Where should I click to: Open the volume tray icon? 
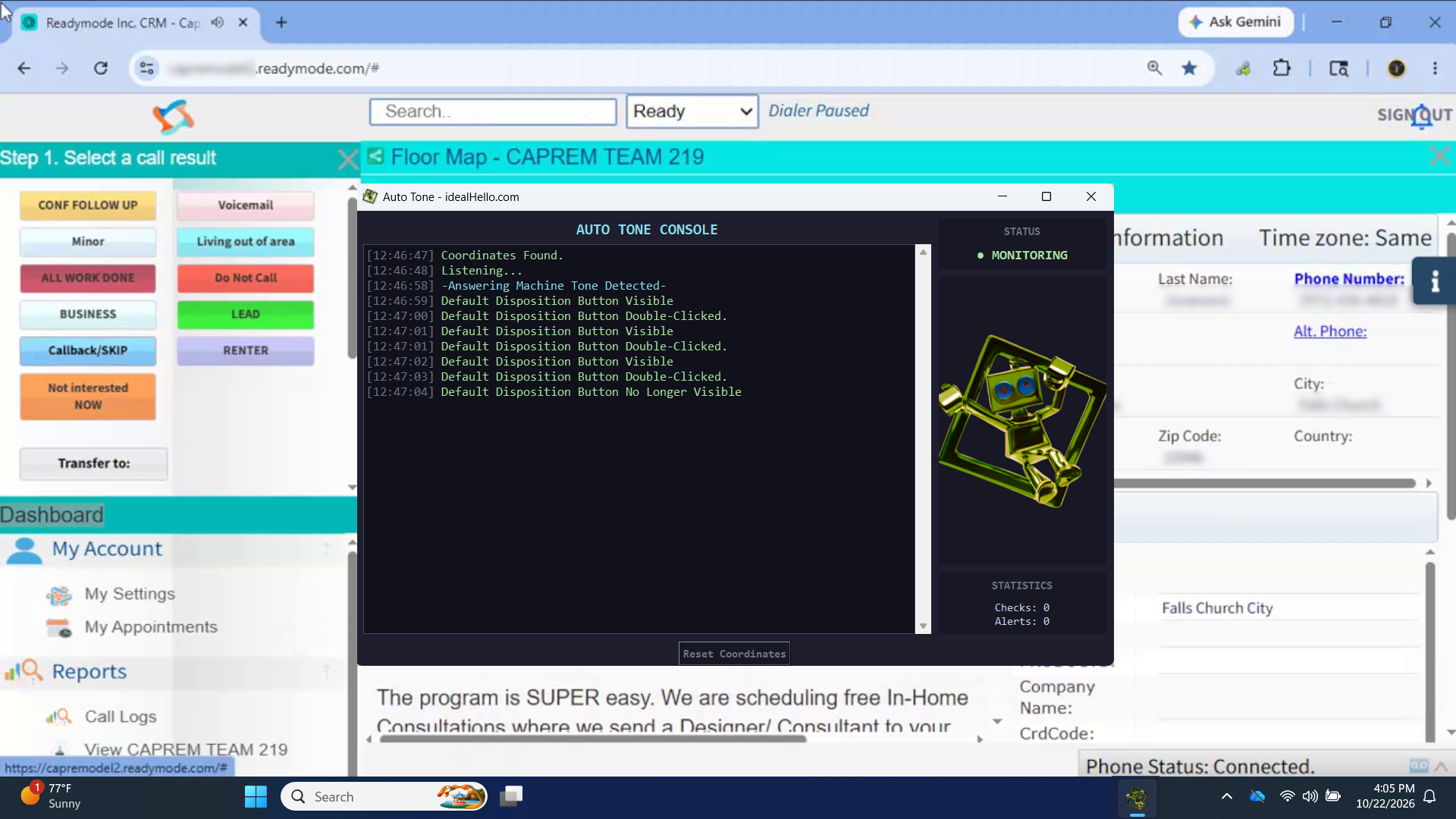[1310, 796]
